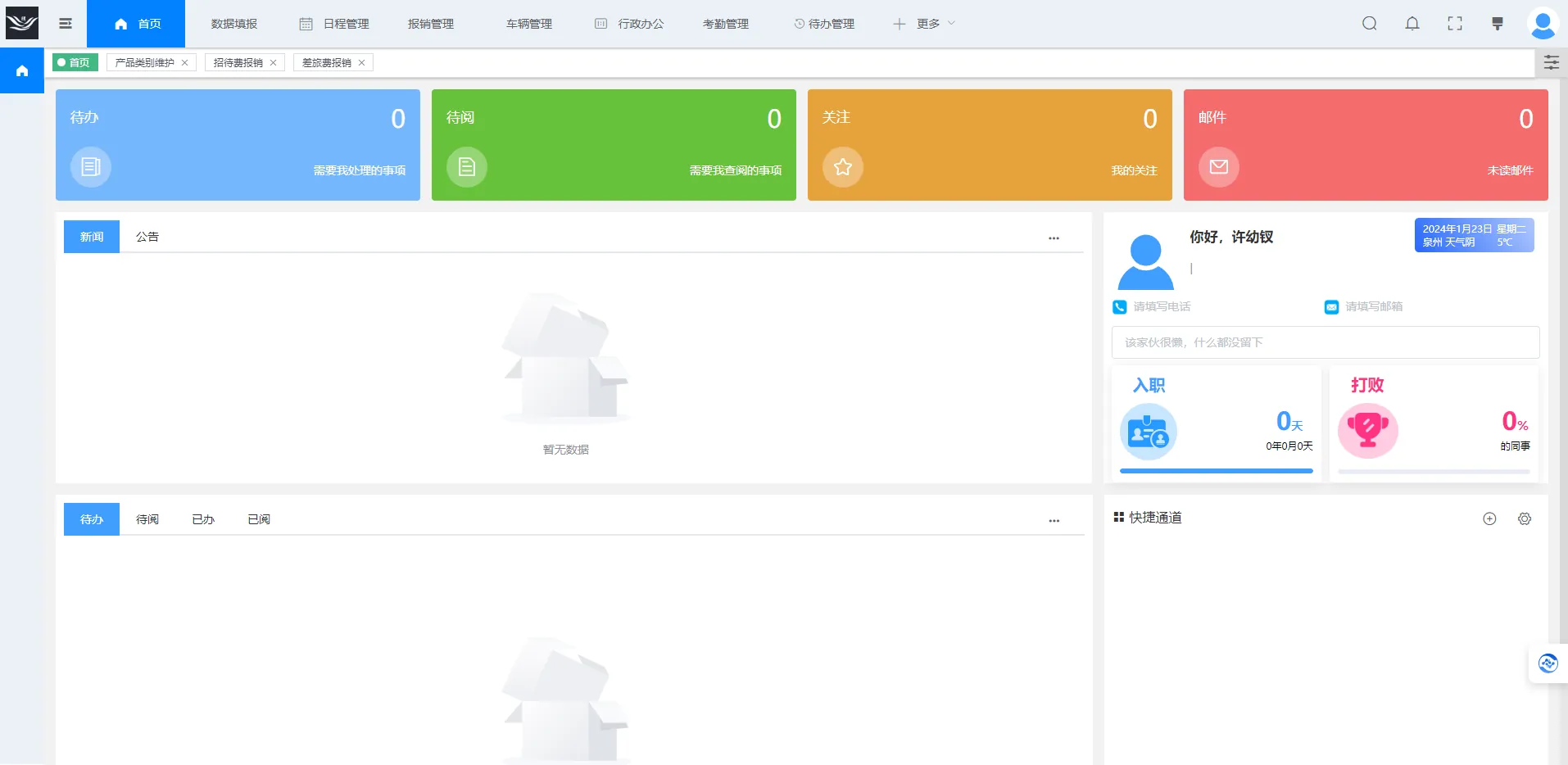
Task: Open the notifications bell icon
Action: 1412,24
